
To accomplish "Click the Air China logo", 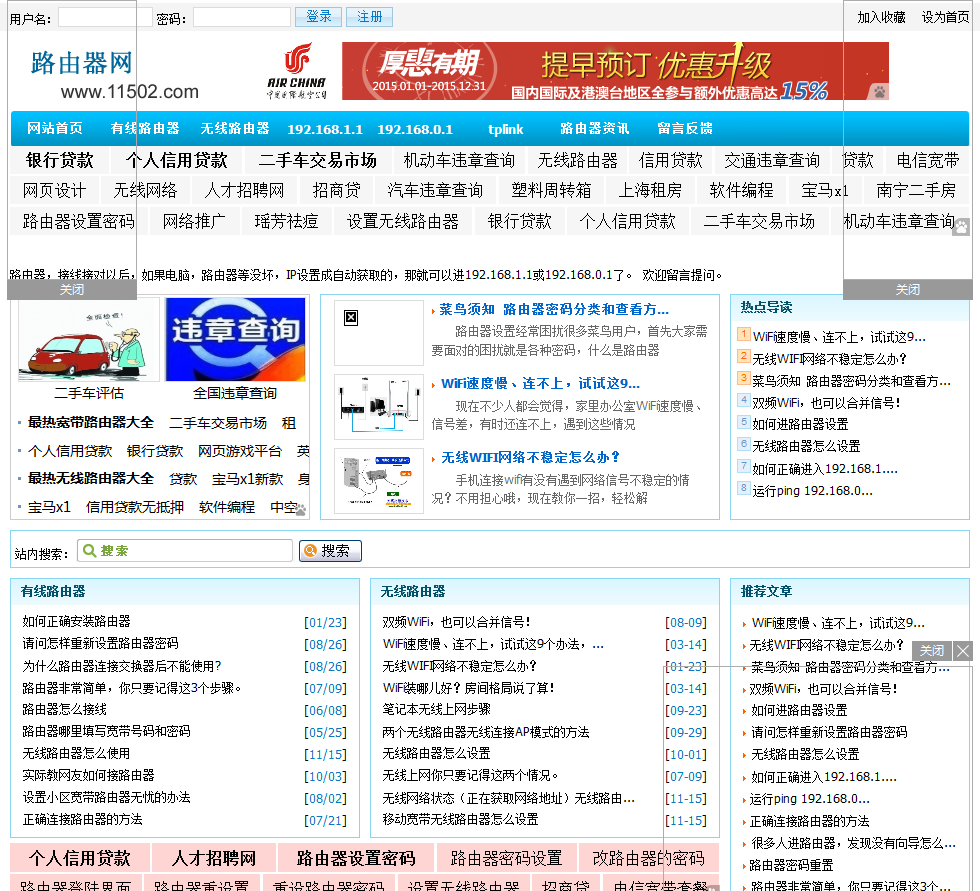I will (x=297, y=71).
